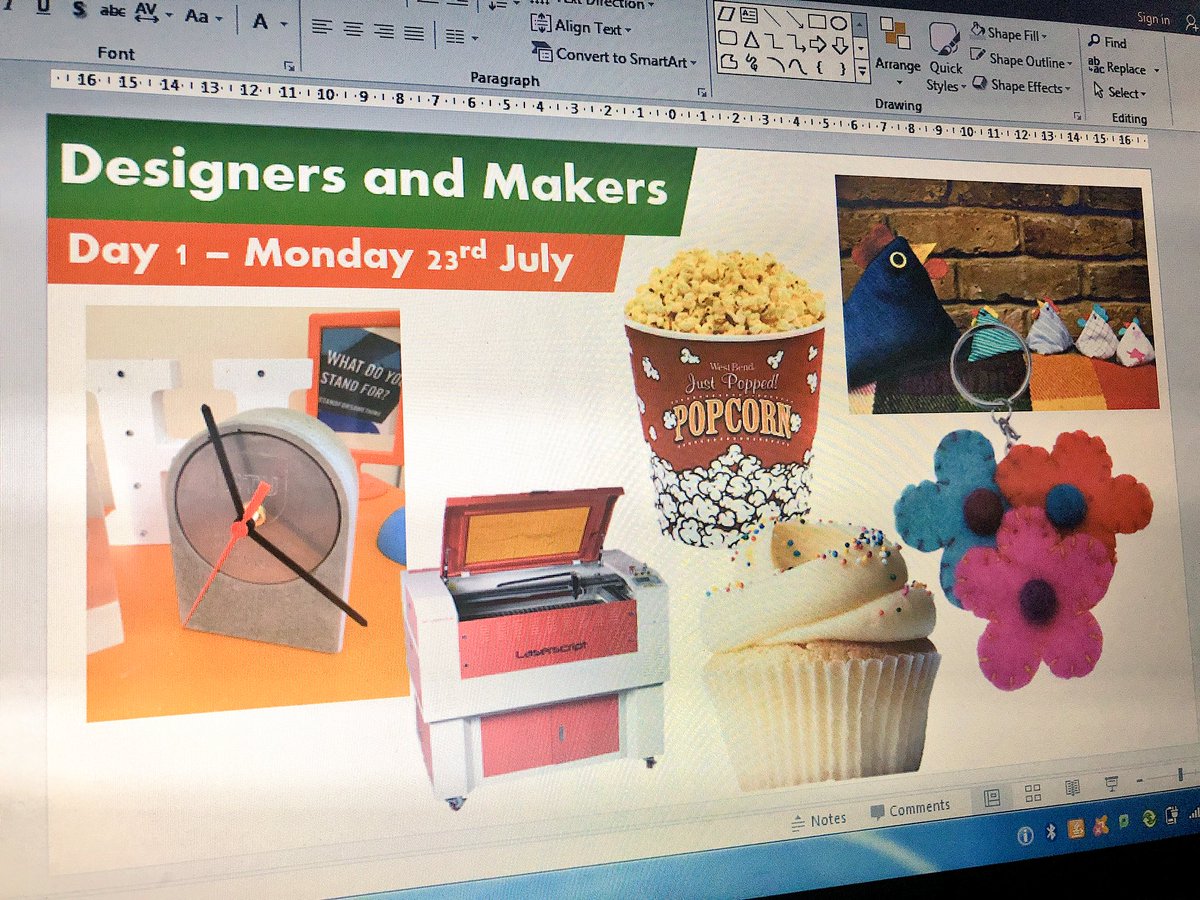
Task: Open the Arrange menu
Action: pos(898,50)
